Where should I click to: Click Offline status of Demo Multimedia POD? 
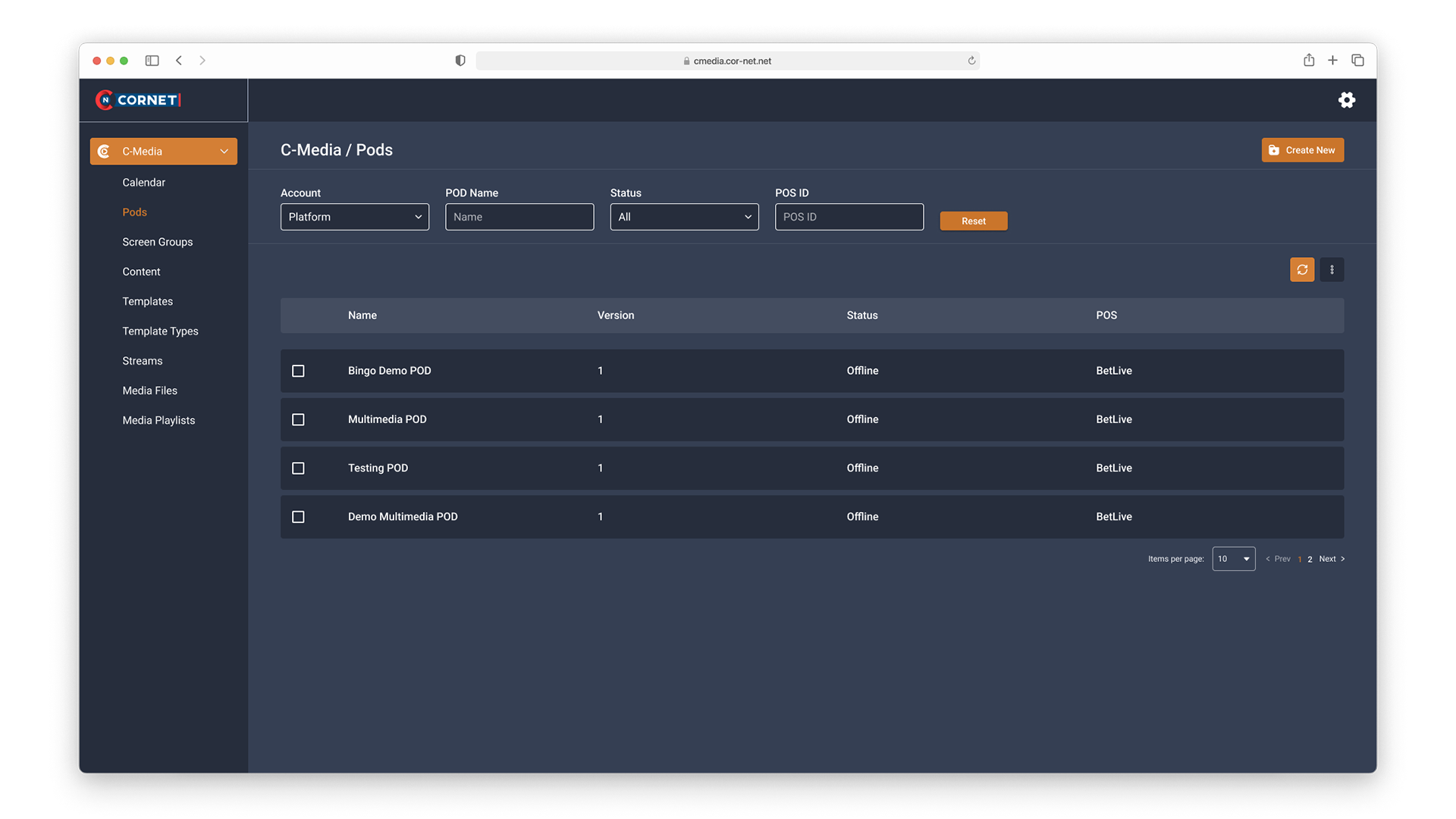(x=862, y=516)
